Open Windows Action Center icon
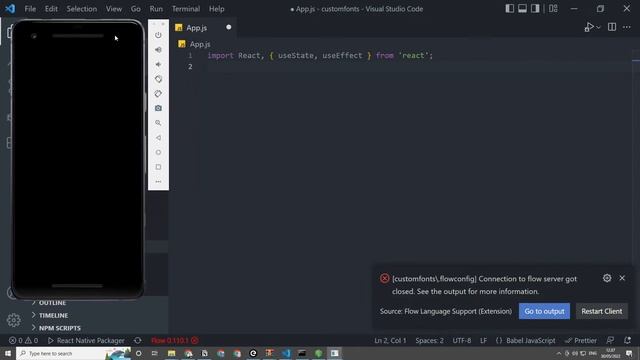This screenshot has height=360, width=640. (x=629, y=353)
